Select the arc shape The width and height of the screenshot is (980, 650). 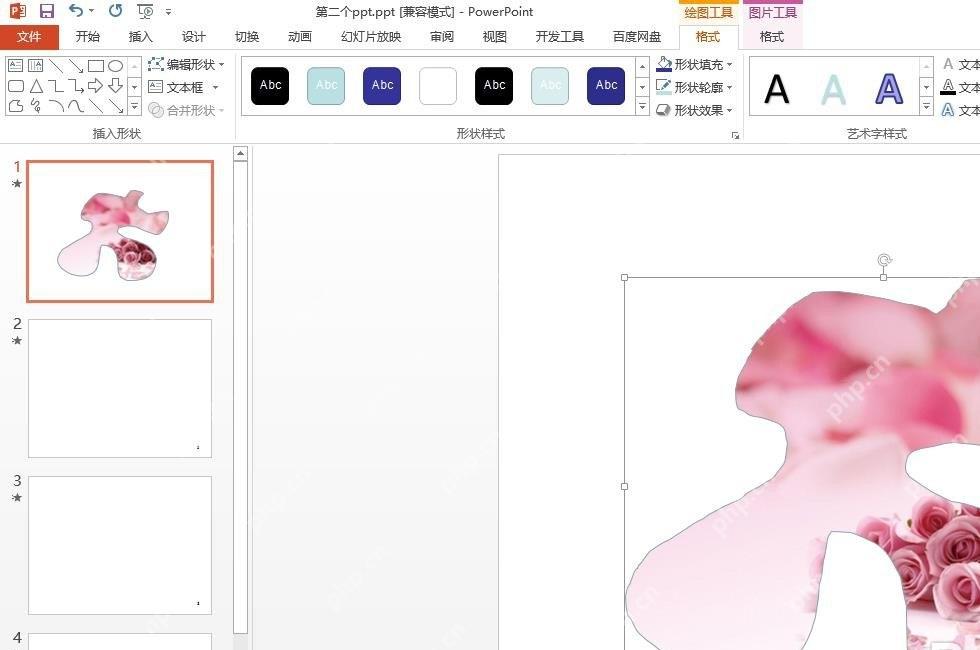pos(56,106)
